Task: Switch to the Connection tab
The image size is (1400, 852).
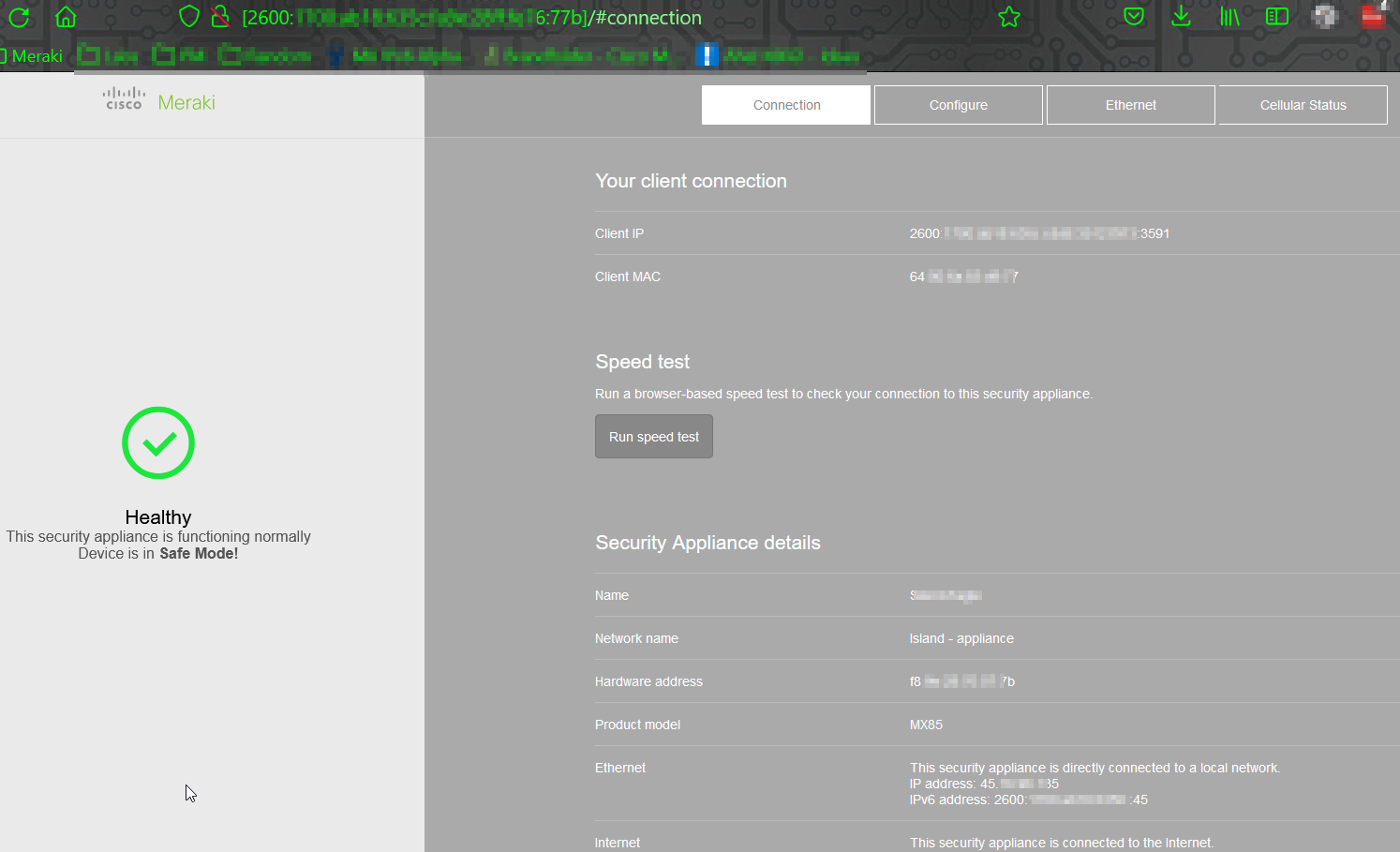Action: click(786, 105)
